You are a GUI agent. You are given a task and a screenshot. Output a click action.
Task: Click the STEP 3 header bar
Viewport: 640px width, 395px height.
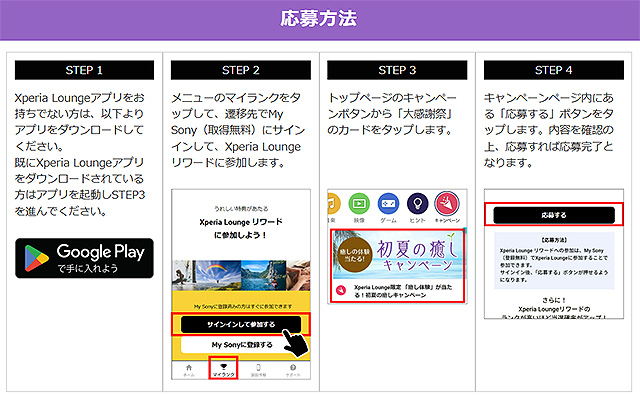[x=397, y=70]
